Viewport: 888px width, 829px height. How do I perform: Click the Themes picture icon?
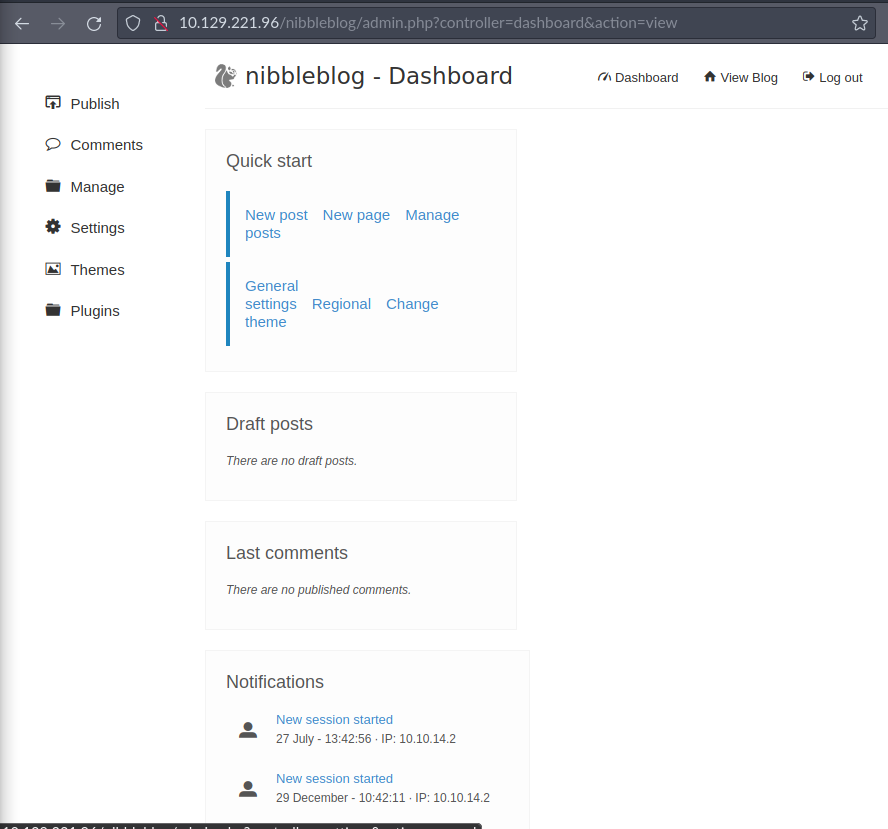point(53,269)
